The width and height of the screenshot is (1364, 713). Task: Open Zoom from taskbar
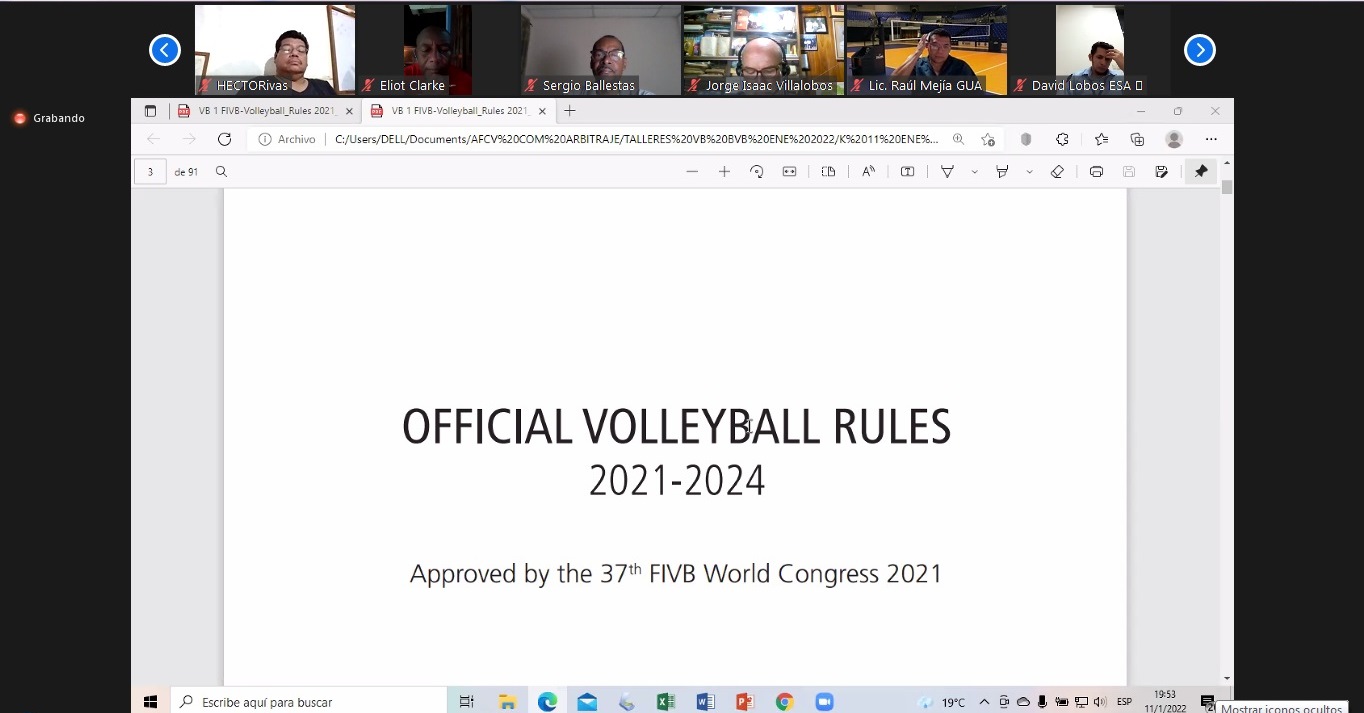[824, 702]
